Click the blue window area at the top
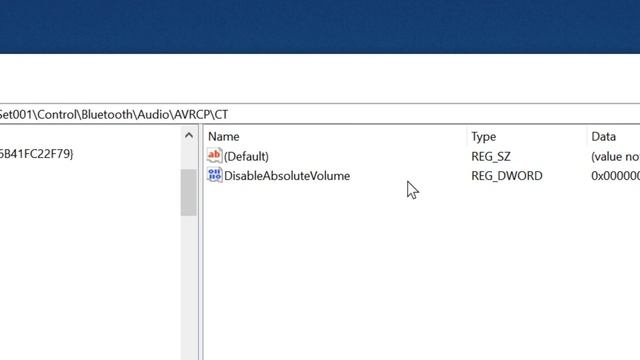The height and width of the screenshot is (360, 640). coord(320,27)
